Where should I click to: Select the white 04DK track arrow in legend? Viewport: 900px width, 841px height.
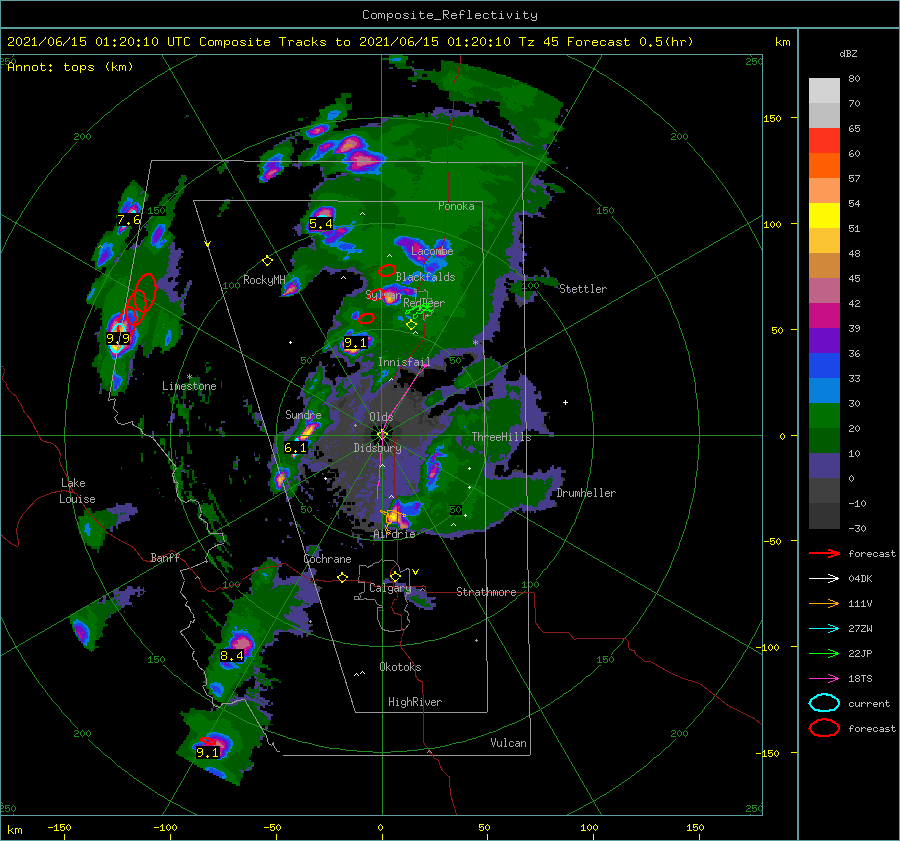(x=824, y=579)
